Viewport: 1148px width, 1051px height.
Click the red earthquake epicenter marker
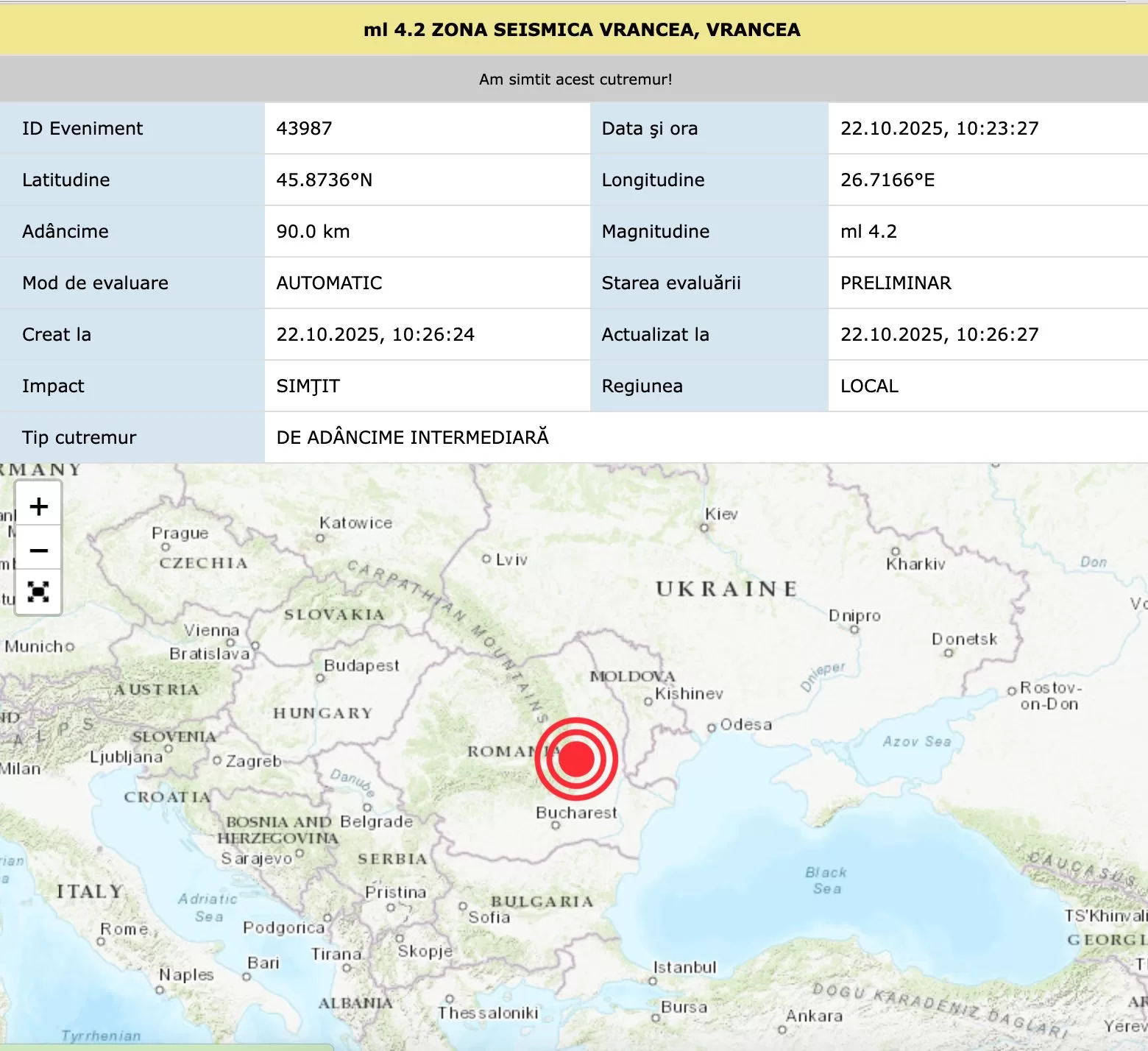coord(576,759)
